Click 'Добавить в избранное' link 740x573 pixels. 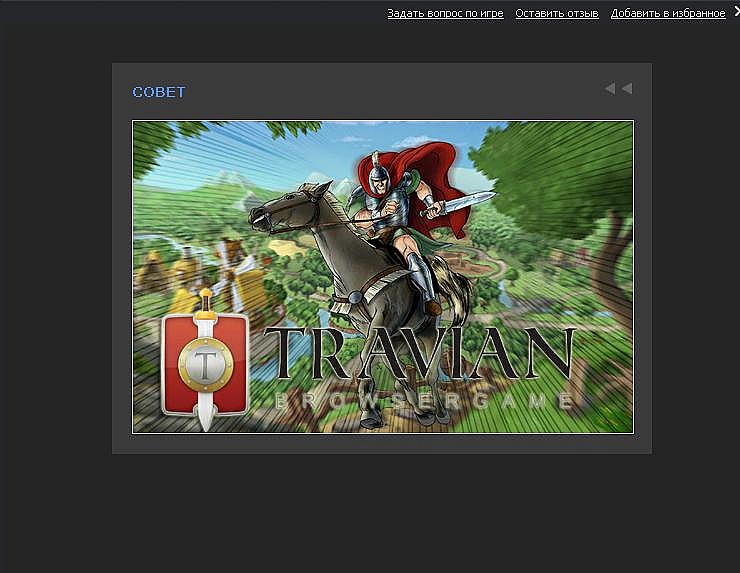pos(668,13)
